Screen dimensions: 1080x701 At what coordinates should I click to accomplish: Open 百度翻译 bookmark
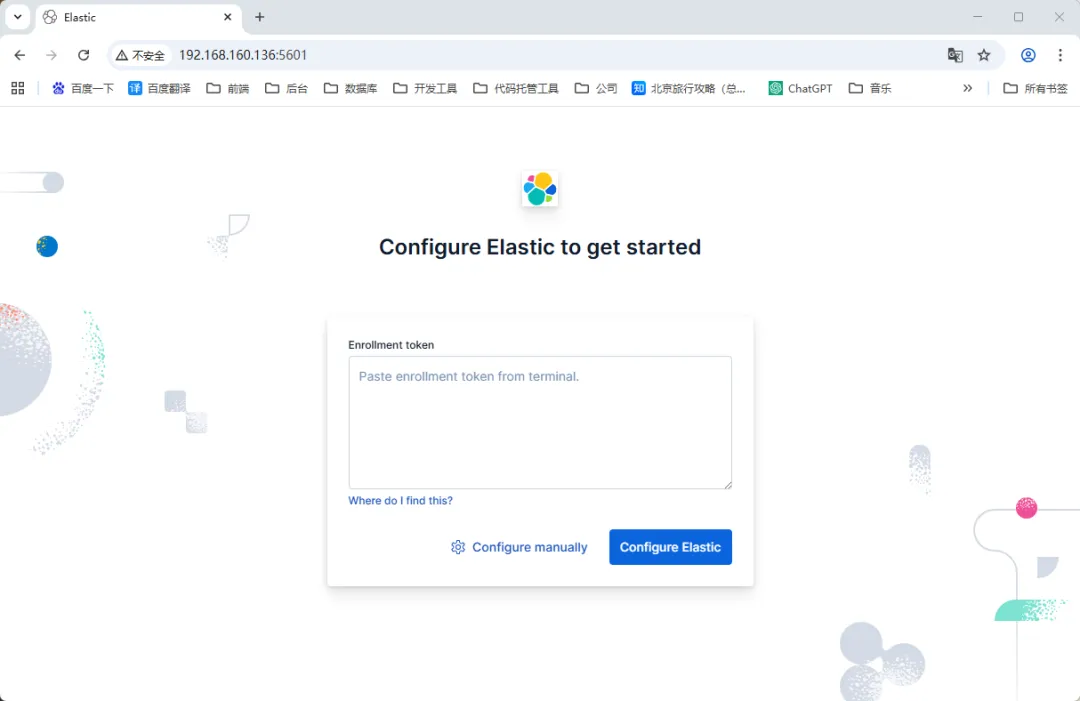click(159, 88)
